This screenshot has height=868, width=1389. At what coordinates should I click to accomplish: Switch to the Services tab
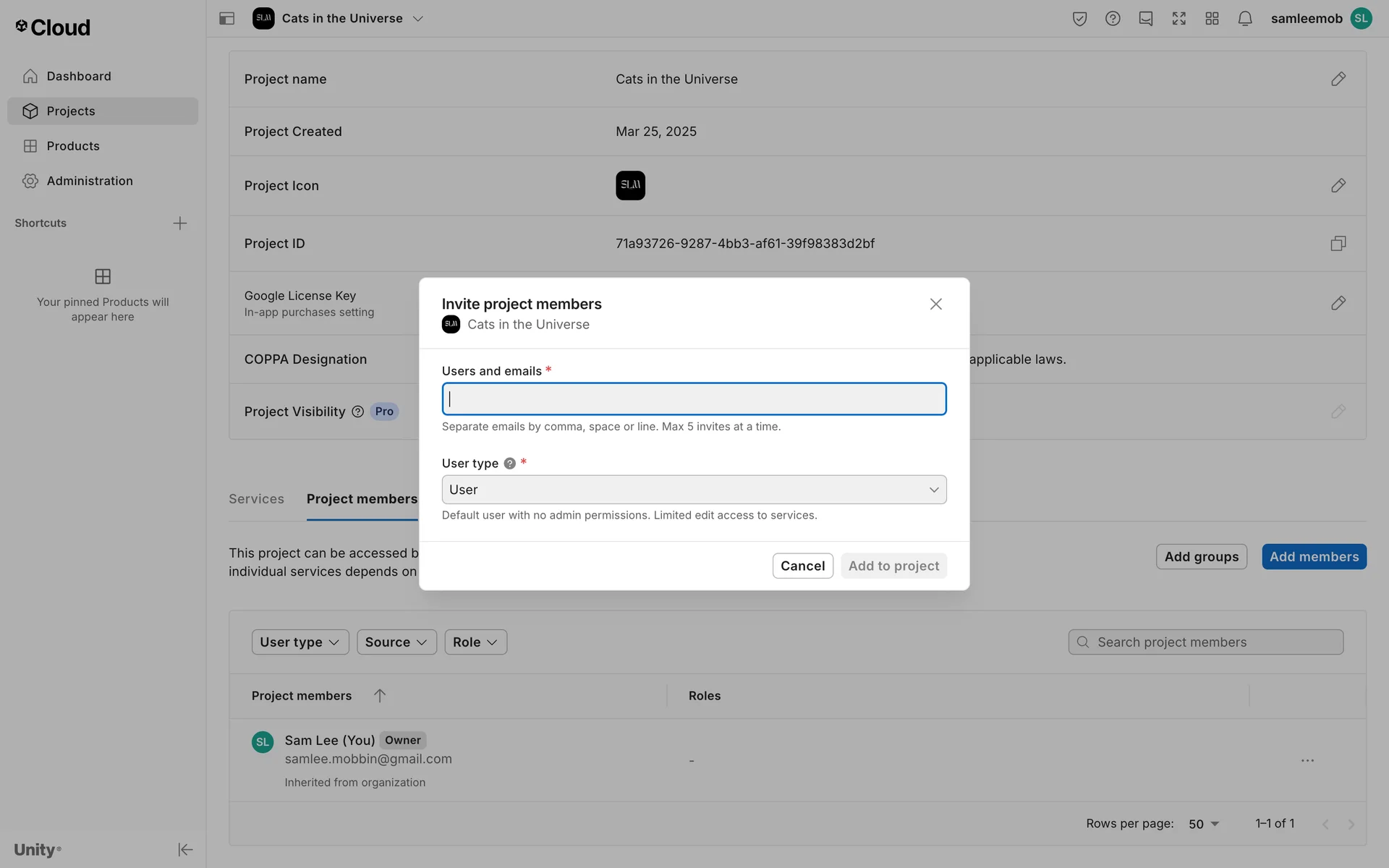pos(256,499)
